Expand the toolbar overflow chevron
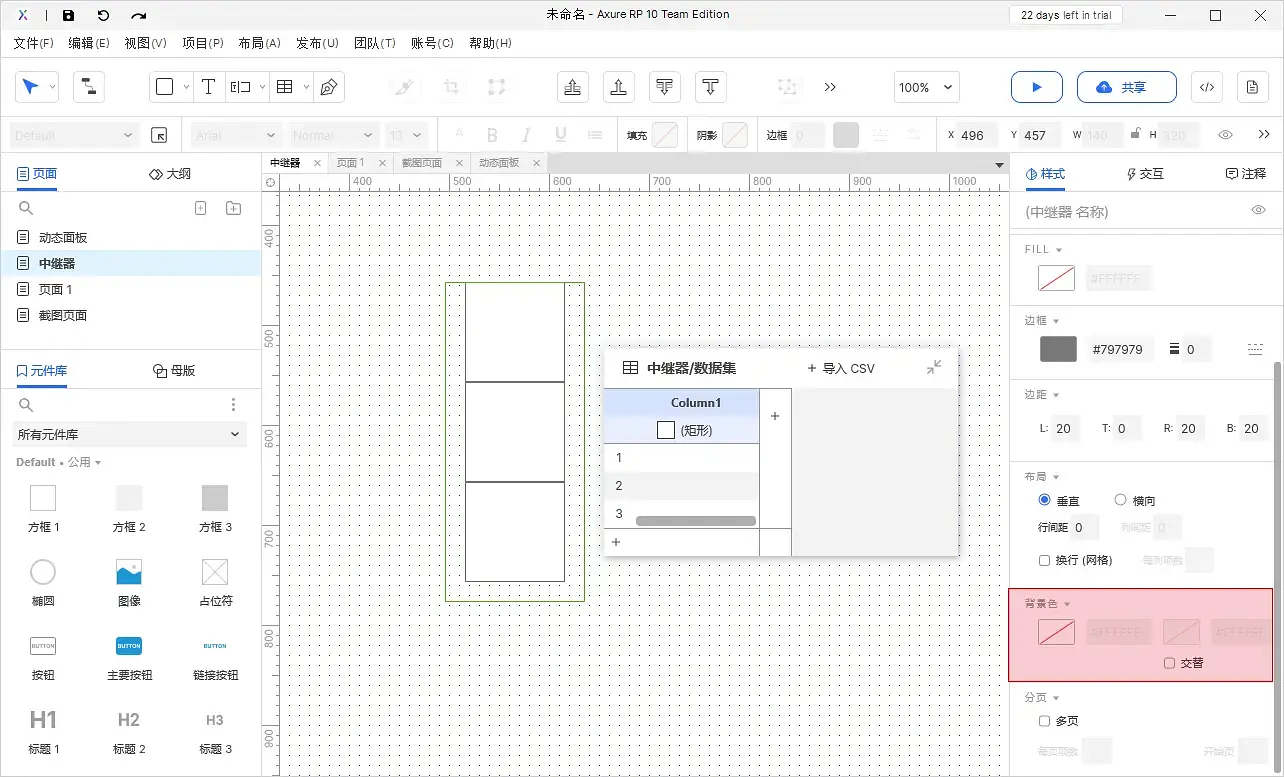 pyautogui.click(x=830, y=87)
